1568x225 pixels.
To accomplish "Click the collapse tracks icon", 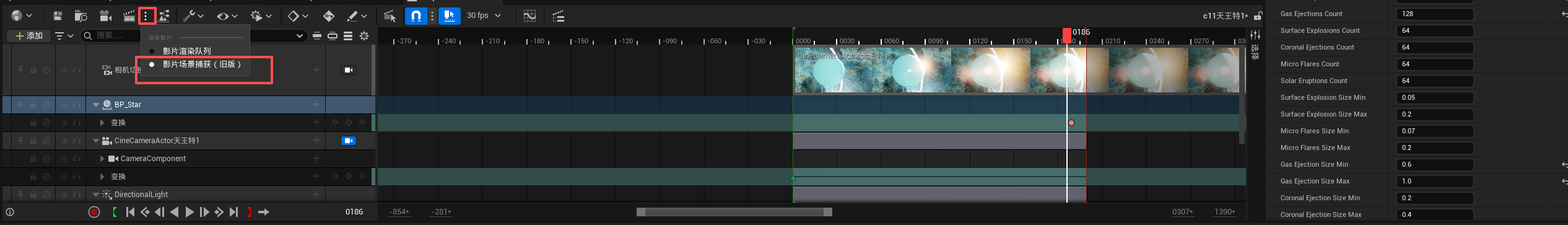I will [317, 36].
